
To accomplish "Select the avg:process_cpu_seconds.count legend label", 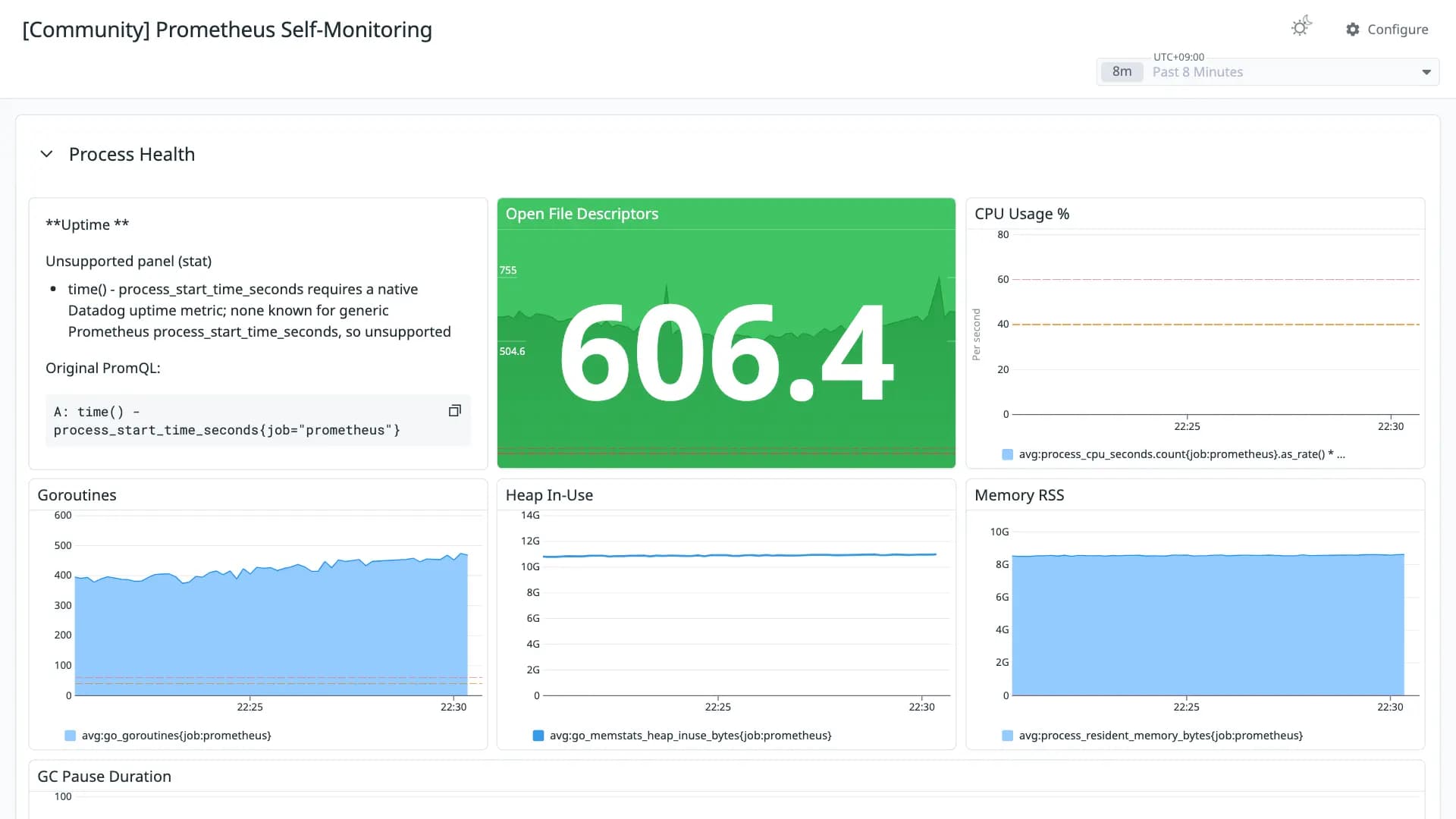I will tap(1181, 454).
